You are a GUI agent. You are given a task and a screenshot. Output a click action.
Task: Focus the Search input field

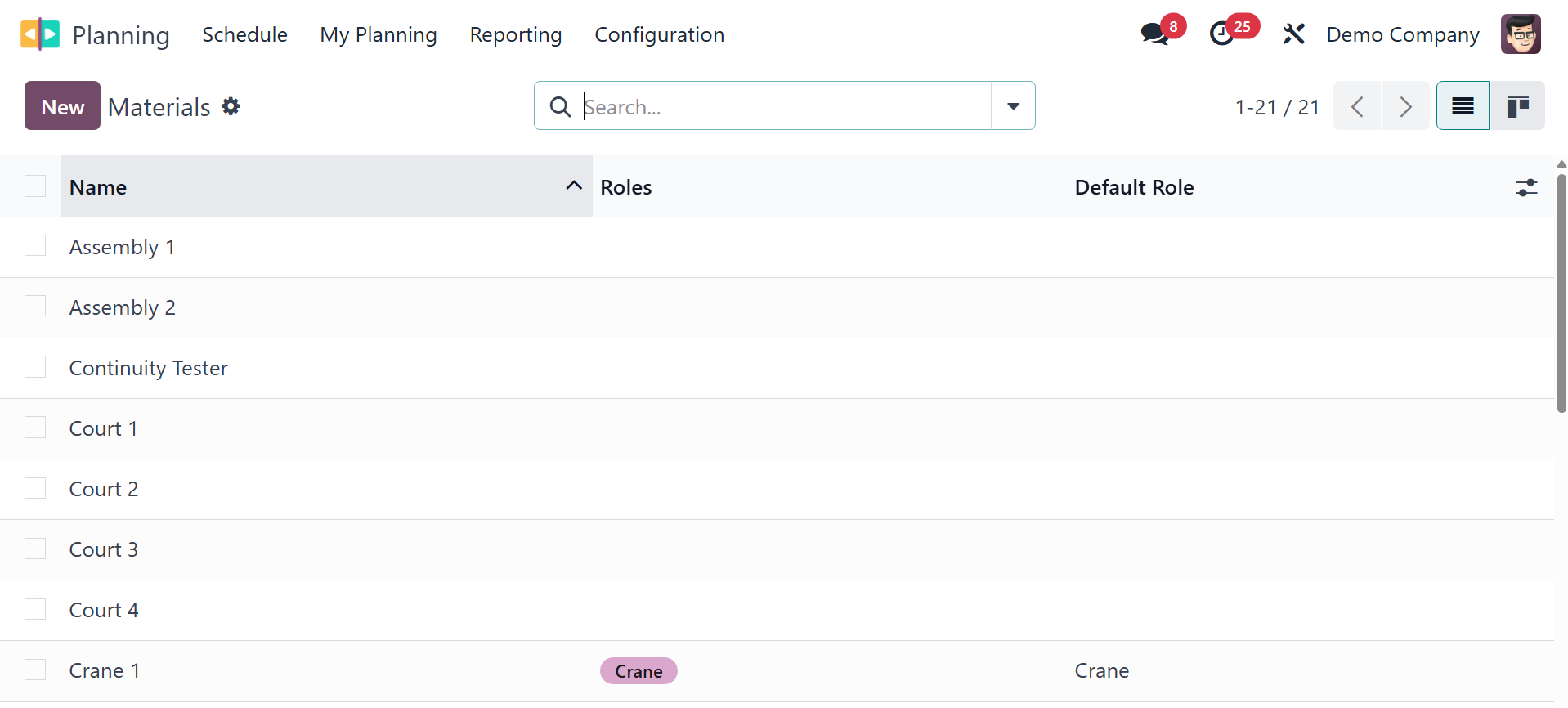click(785, 106)
